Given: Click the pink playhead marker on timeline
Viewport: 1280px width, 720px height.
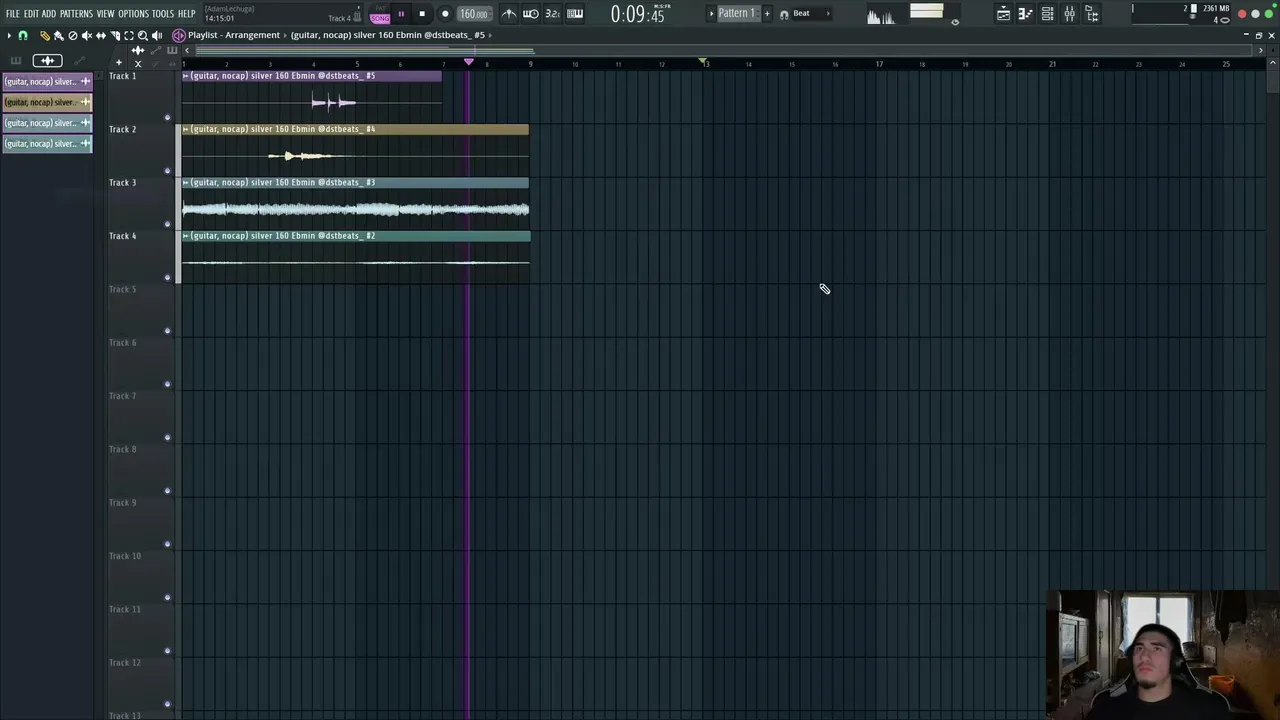Looking at the screenshot, I should coord(469,62).
